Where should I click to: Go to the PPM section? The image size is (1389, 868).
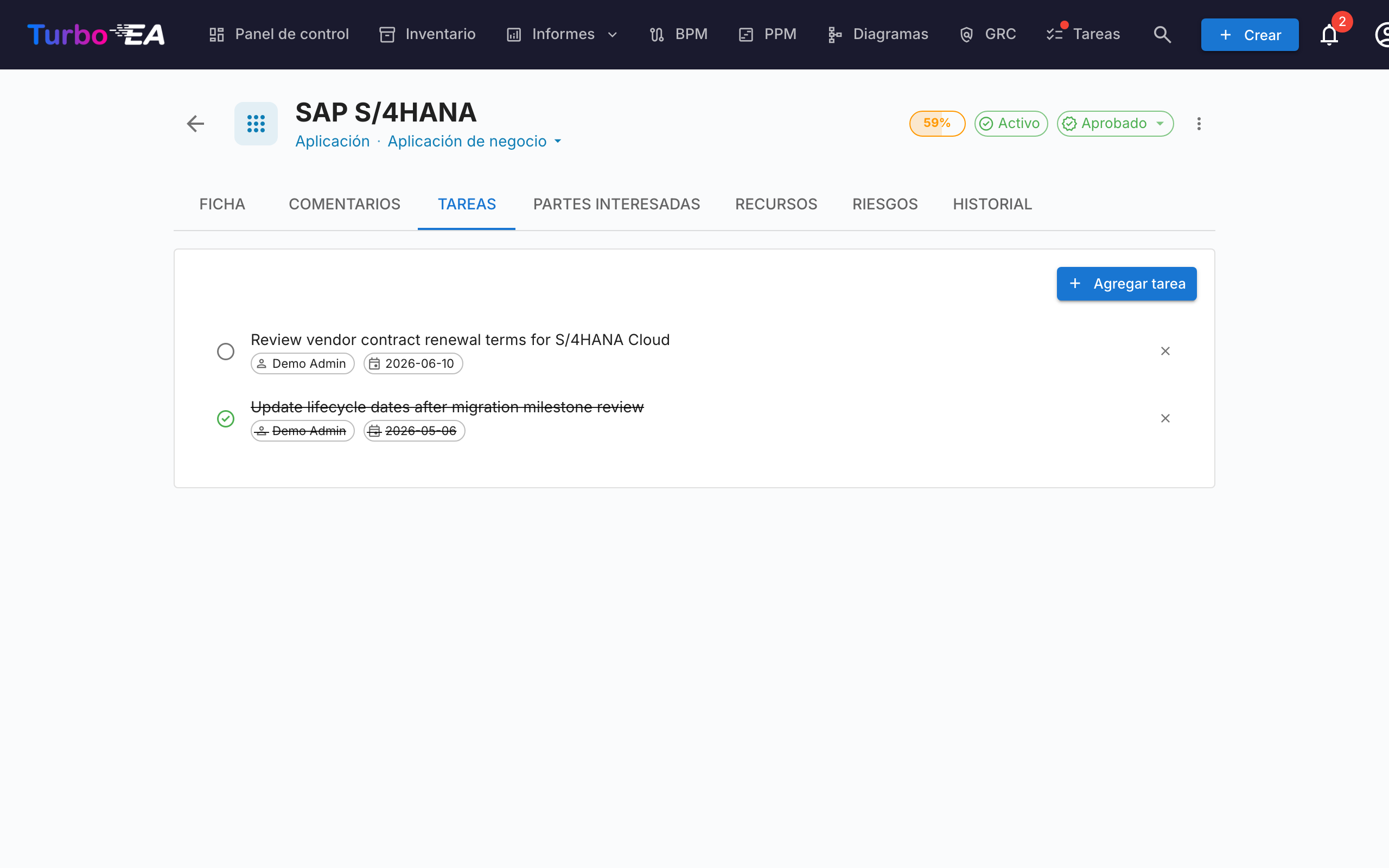767,34
